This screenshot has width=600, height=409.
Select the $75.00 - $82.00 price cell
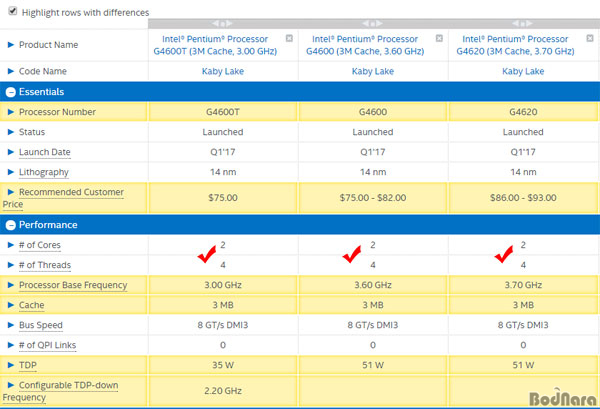pos(373,198)
